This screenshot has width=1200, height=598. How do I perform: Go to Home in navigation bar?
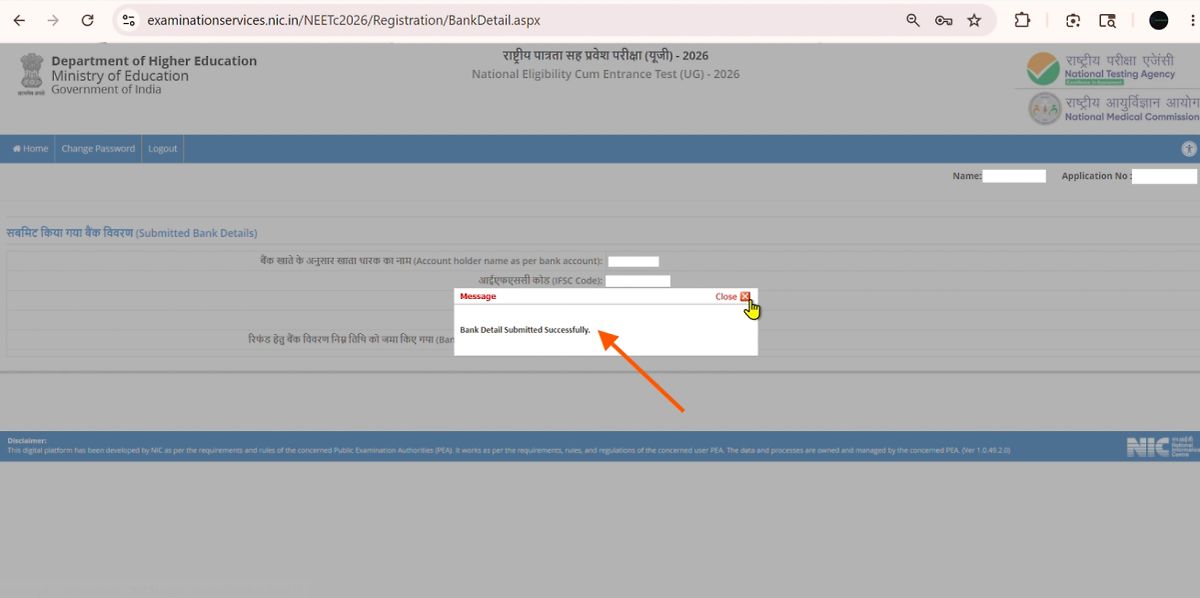click(30, 149)
